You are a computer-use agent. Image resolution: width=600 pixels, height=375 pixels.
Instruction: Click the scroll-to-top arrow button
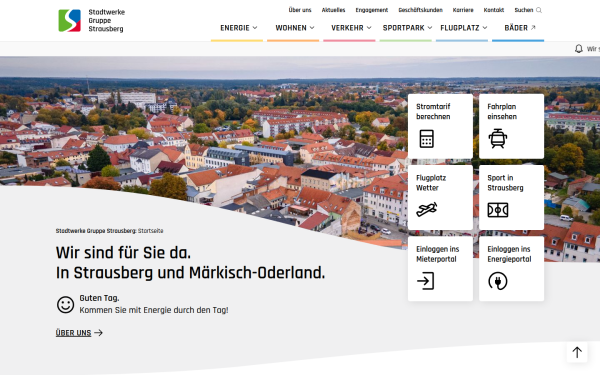coord(577,352)
